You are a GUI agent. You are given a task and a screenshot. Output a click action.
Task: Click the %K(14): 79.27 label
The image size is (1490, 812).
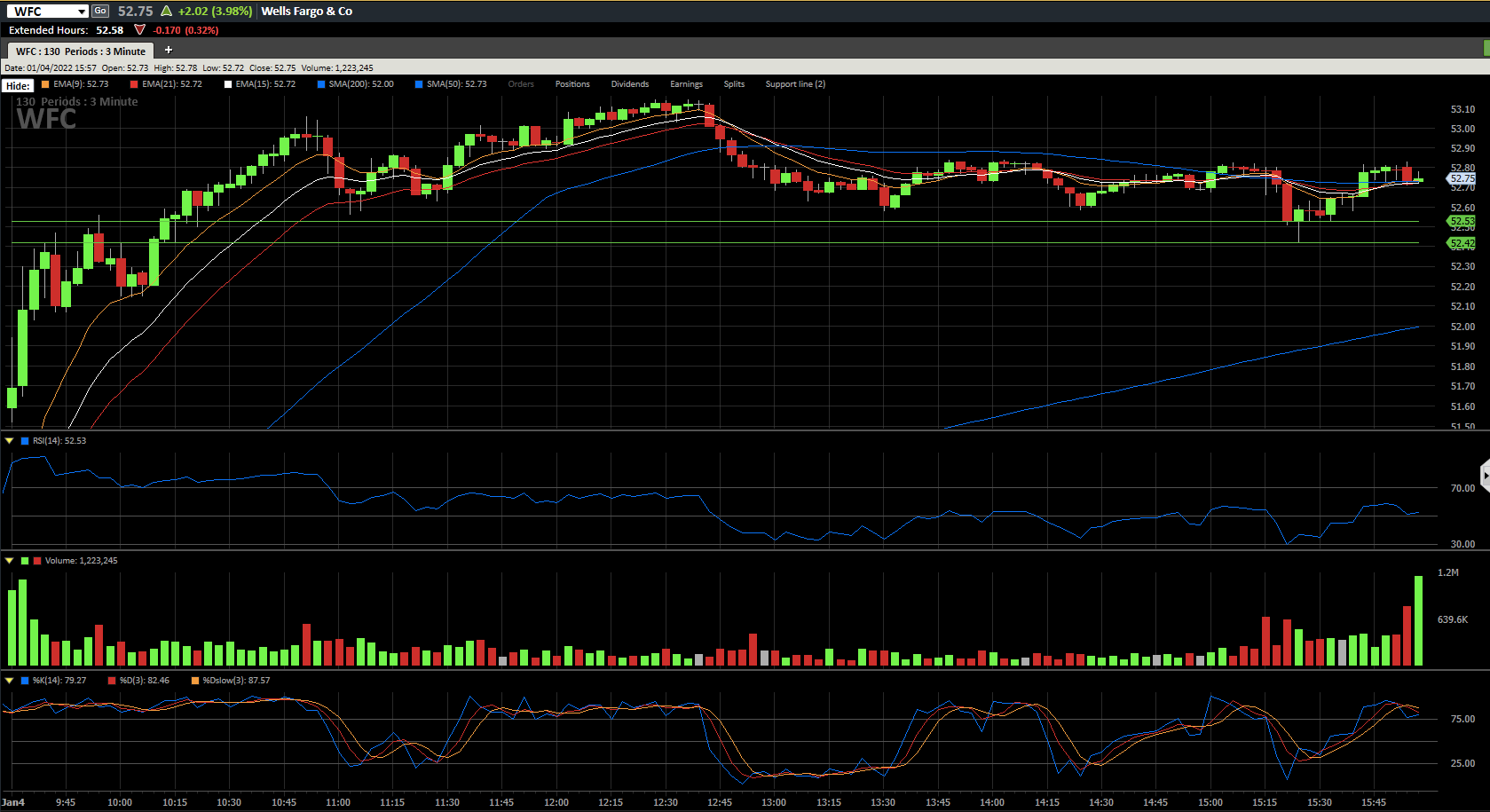59,681
